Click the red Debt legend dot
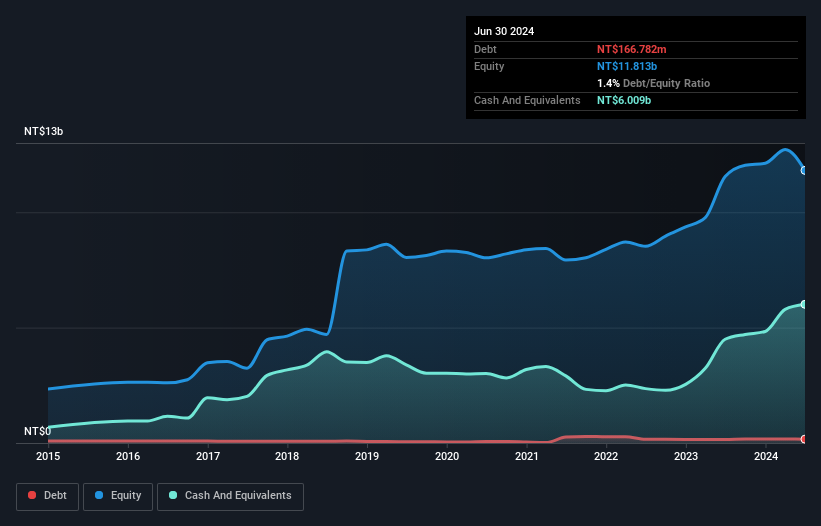The height and width of the screenshot is (526, 821). pos(32,495)
